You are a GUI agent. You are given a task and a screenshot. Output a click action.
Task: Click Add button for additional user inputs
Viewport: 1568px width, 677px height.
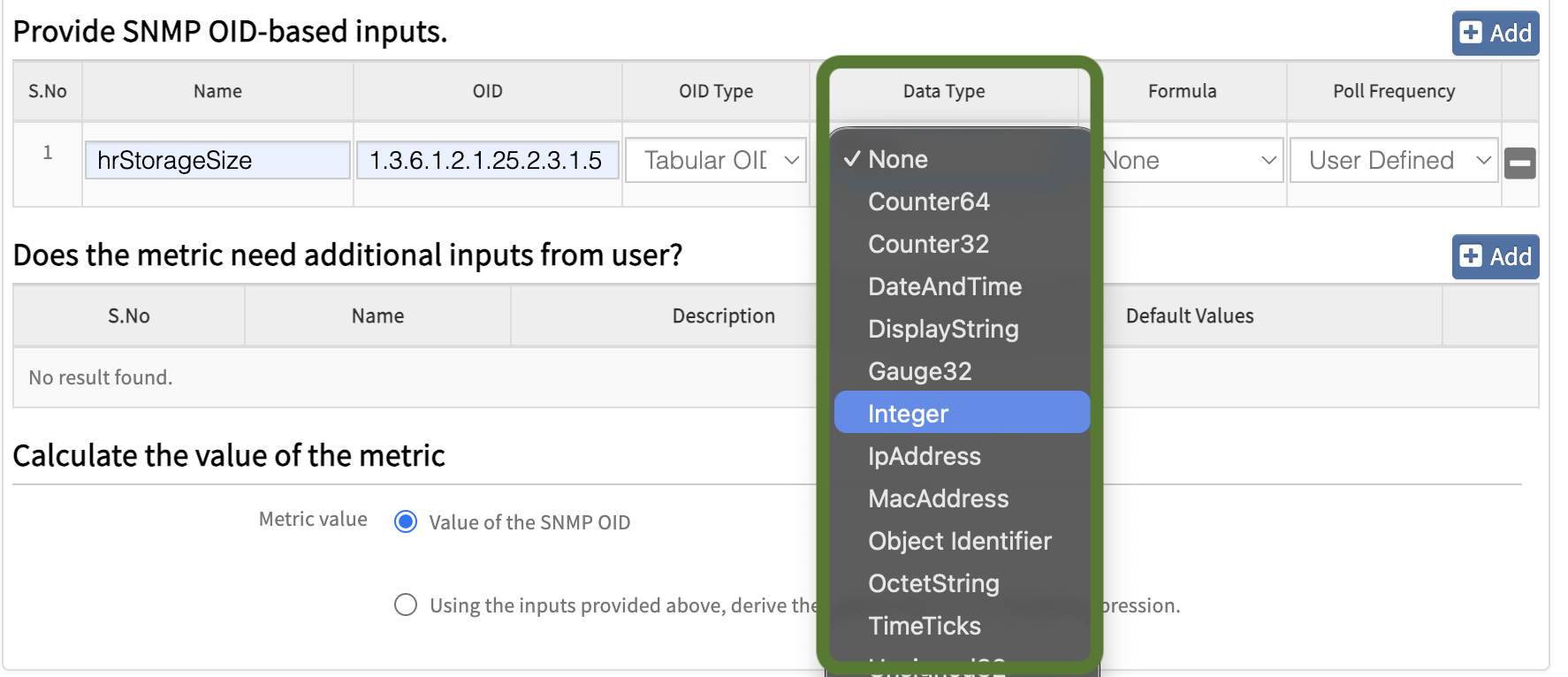pyautogui.click(x=1495, y=257)
